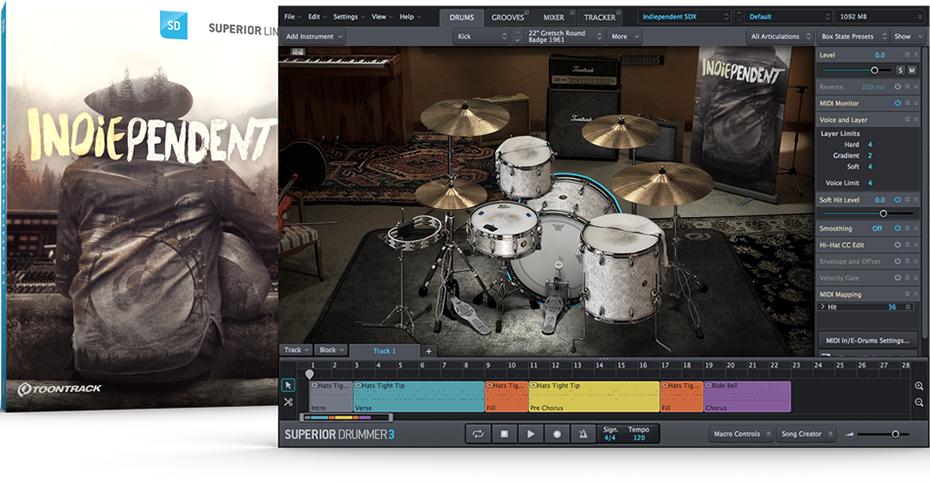The image size is (930, 482).
Task: Mute the instrument with M button
Action: click(x=911, y=70)
